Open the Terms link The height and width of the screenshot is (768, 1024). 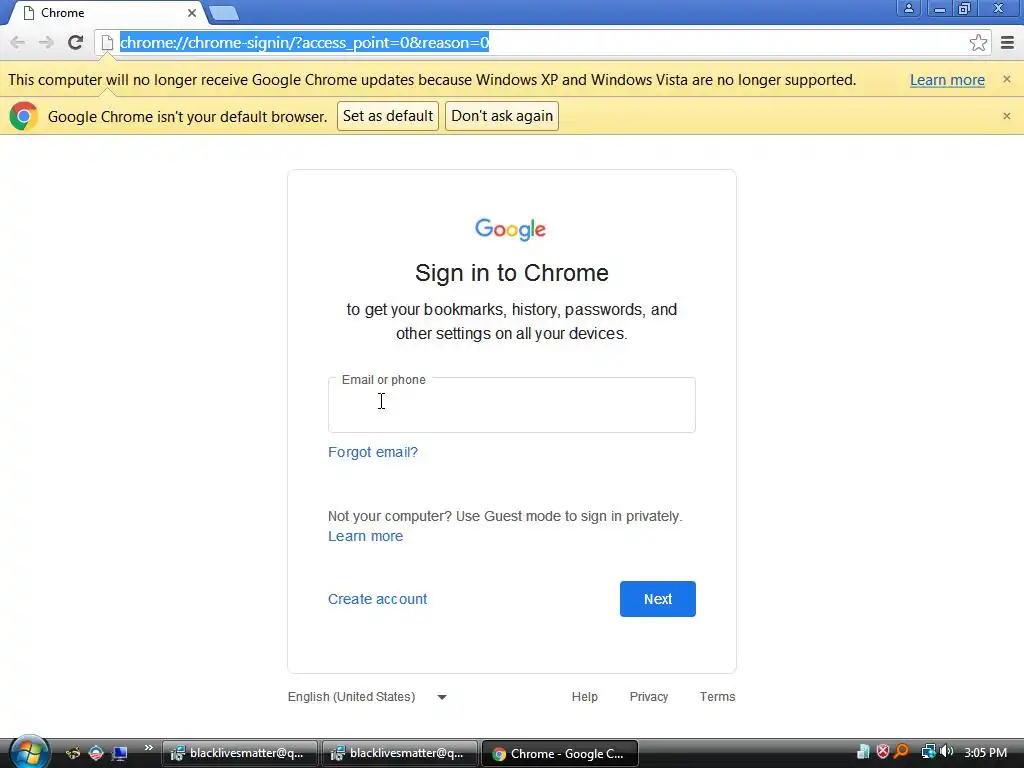click(717, 697)
